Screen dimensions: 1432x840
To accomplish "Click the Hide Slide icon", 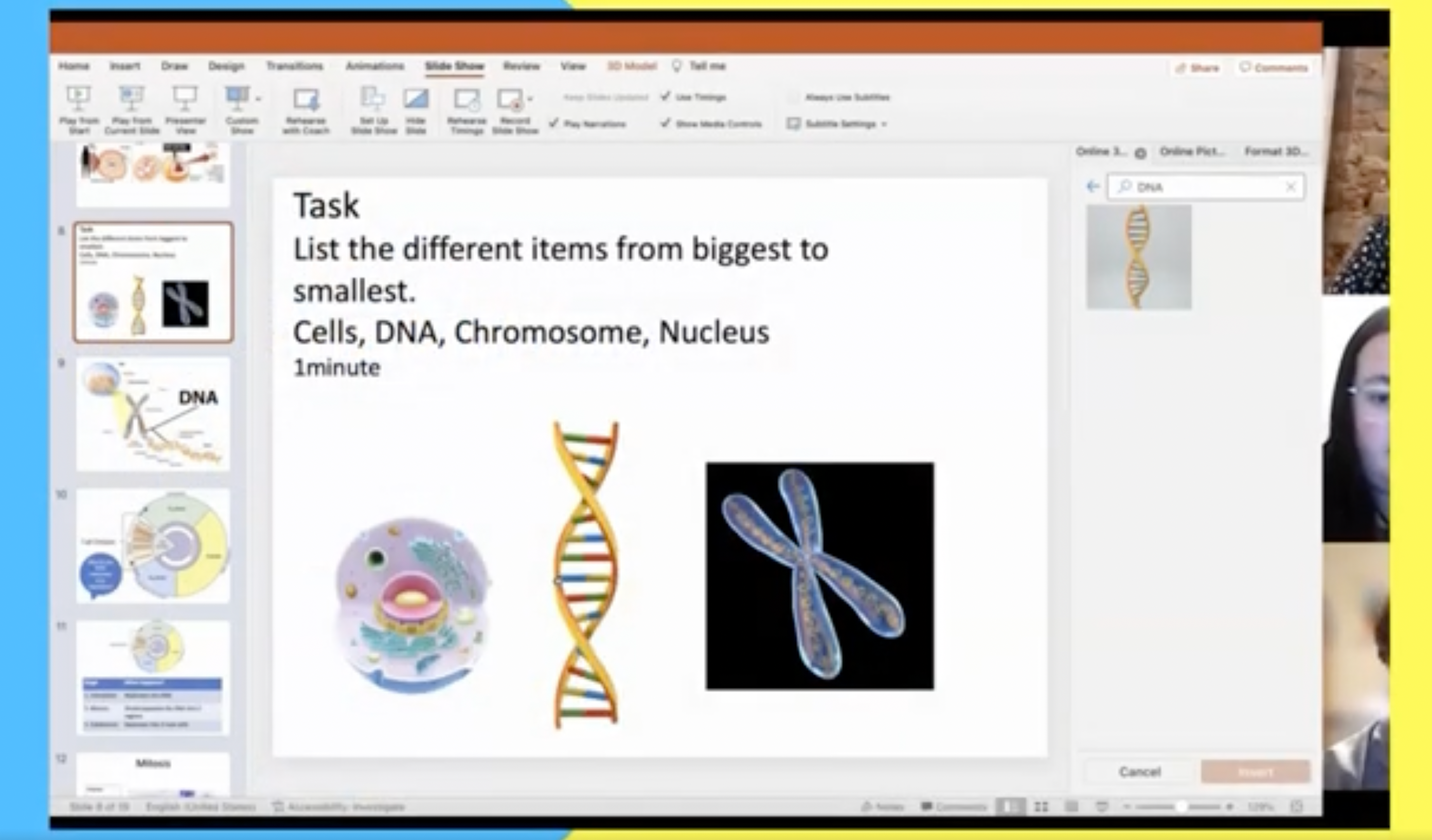I will tap(416, 99).
